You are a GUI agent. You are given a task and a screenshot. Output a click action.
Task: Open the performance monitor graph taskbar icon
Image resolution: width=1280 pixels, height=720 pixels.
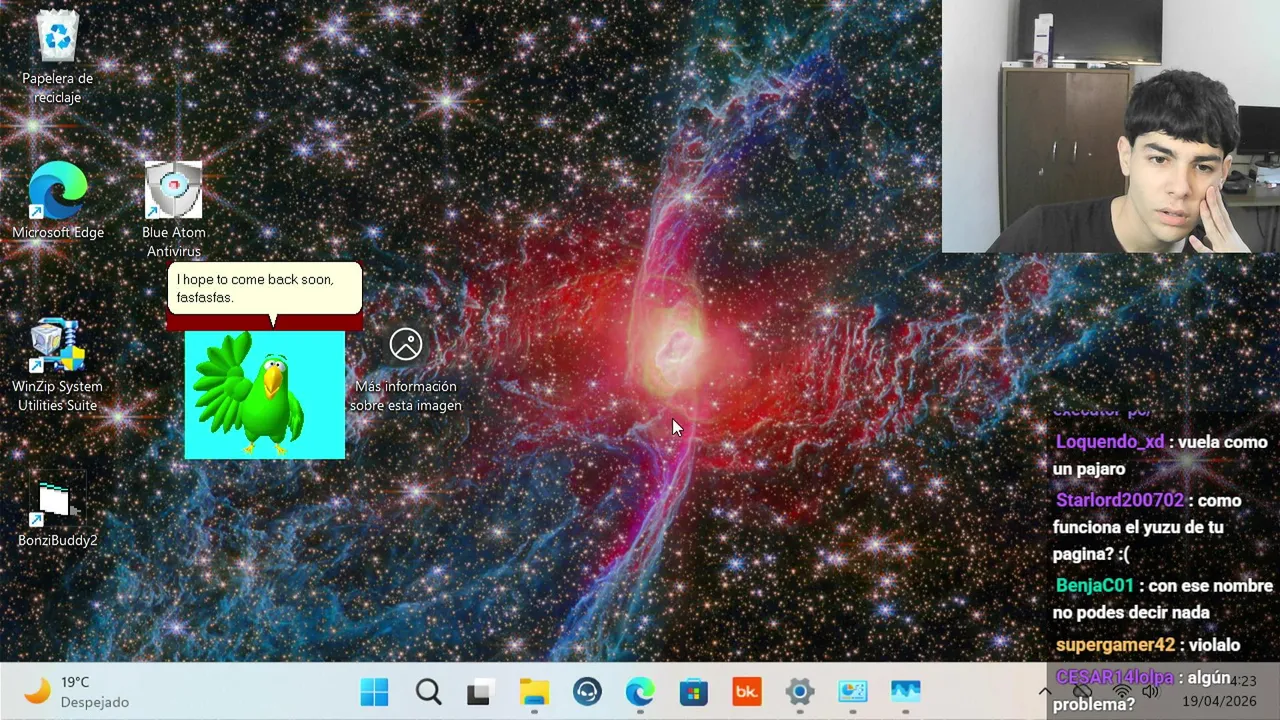click(x=905, y=692)
